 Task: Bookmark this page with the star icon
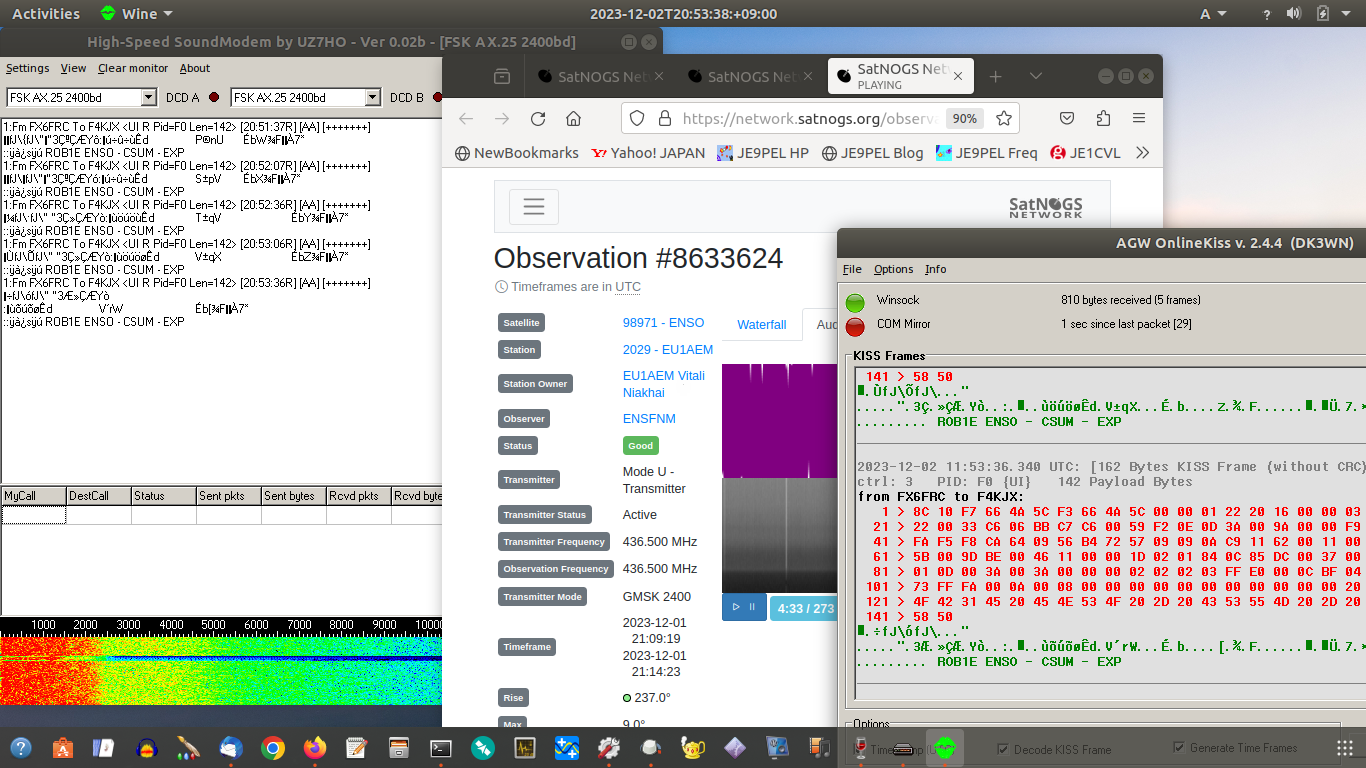1004,118
